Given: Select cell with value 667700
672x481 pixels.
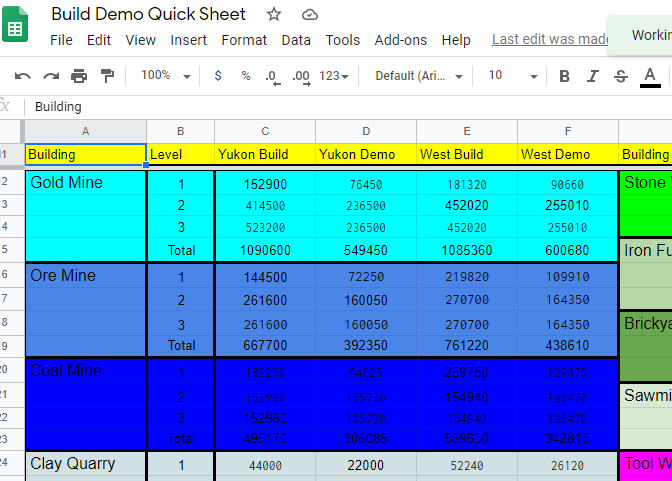Looking at the screenshot, I should [265, 345].
